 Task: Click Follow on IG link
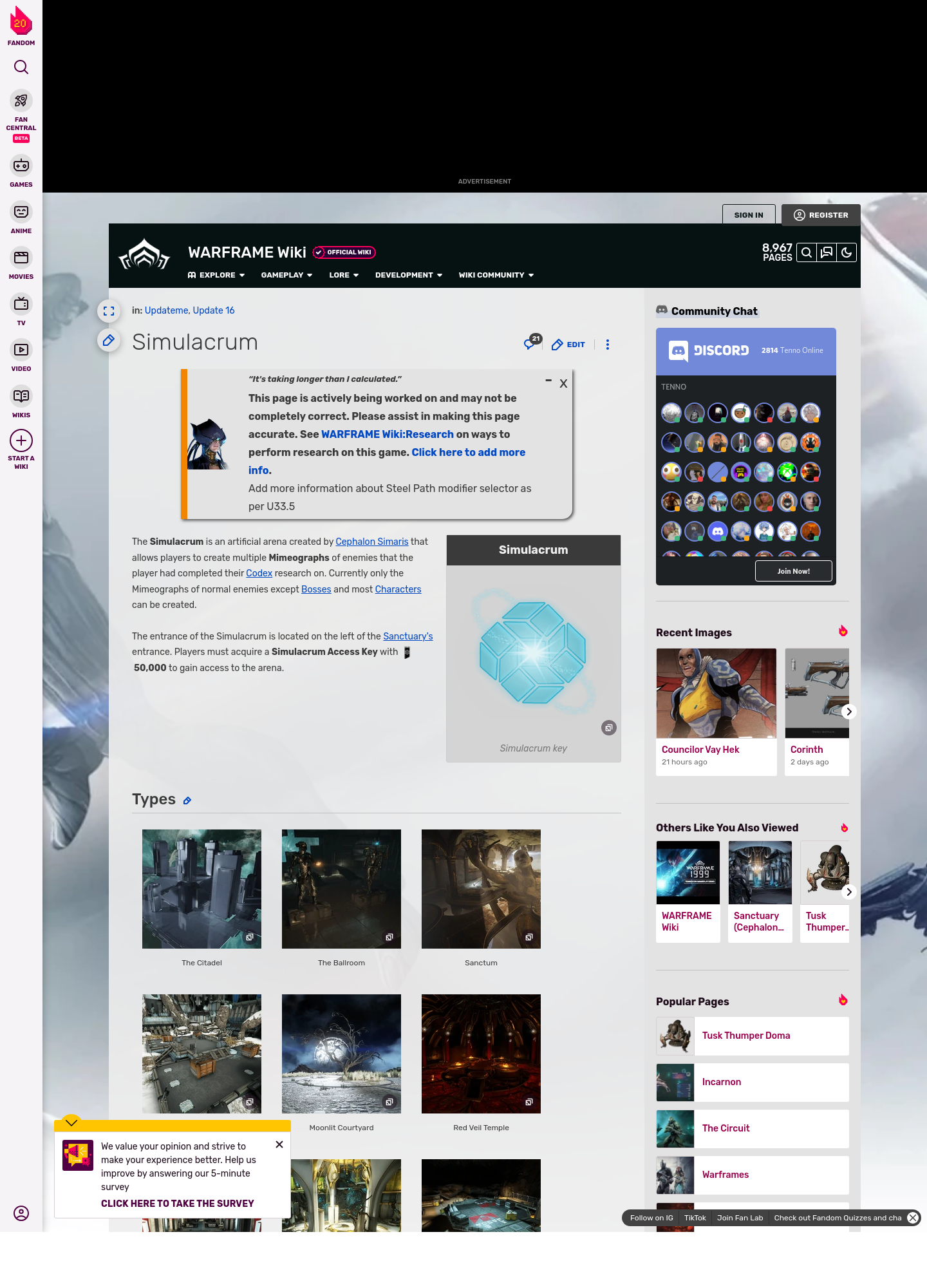pyautogui.click(x=651, y=1218)
